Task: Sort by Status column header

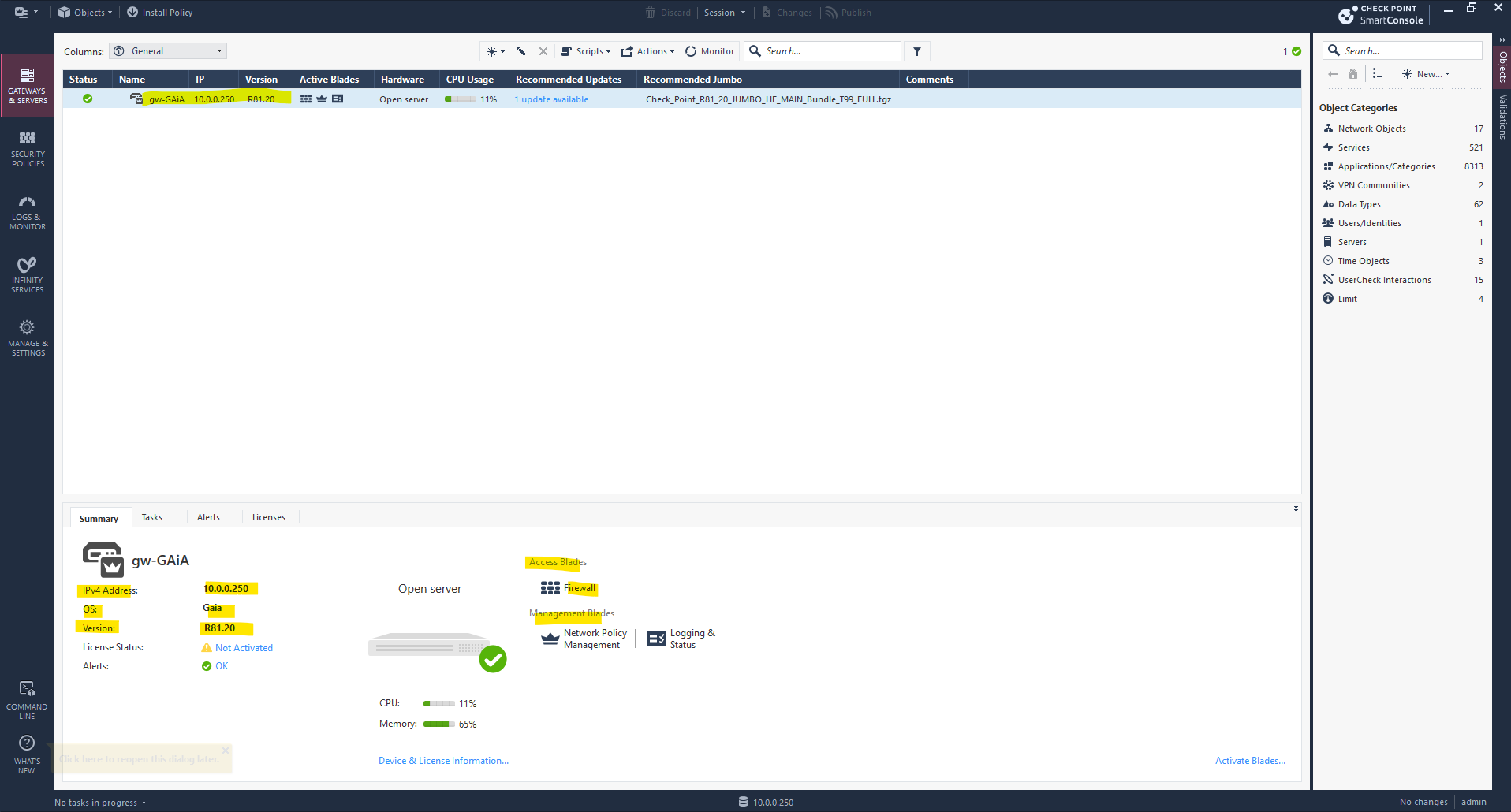Action: (x=84, y=80)
